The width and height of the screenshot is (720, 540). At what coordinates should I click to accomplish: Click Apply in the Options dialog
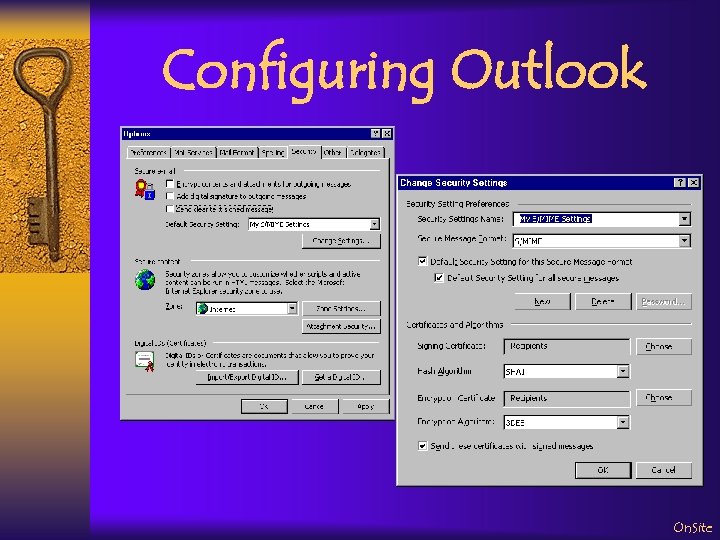click(366, 406)
